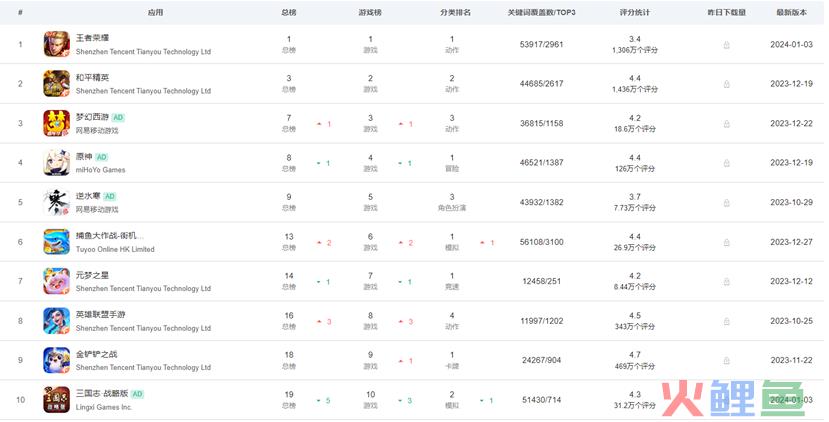Image resolution: width=829 pixels, height=422 pixels.
Task: Sort by the 总榜 column header
Action: pyautogui.click(x=289, y=12)
